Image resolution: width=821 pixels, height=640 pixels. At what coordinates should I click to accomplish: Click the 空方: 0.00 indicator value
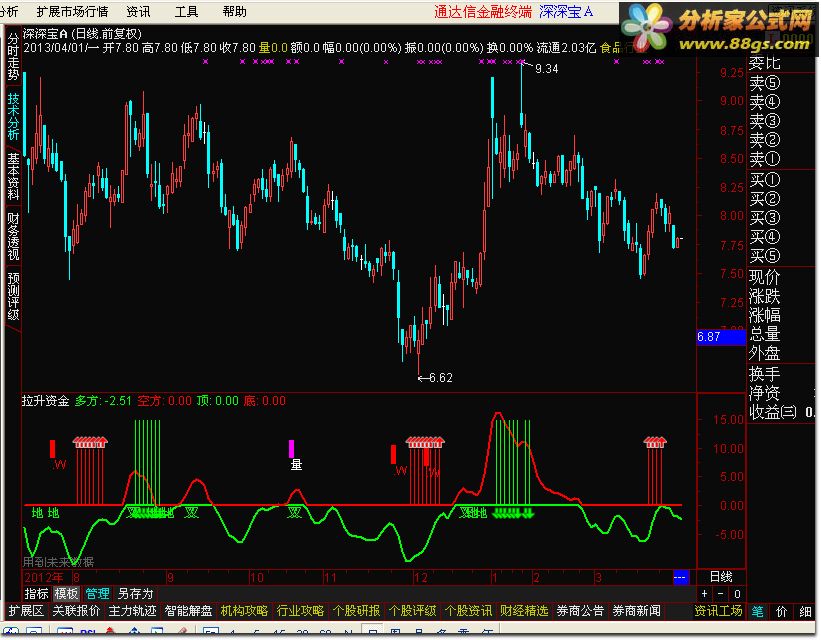(x=164, y=401)
